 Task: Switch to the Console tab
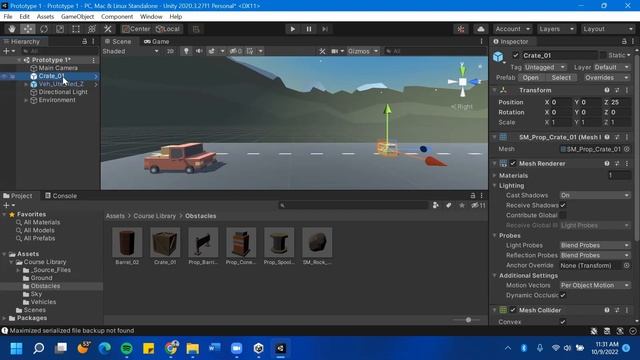pos(61,196)
